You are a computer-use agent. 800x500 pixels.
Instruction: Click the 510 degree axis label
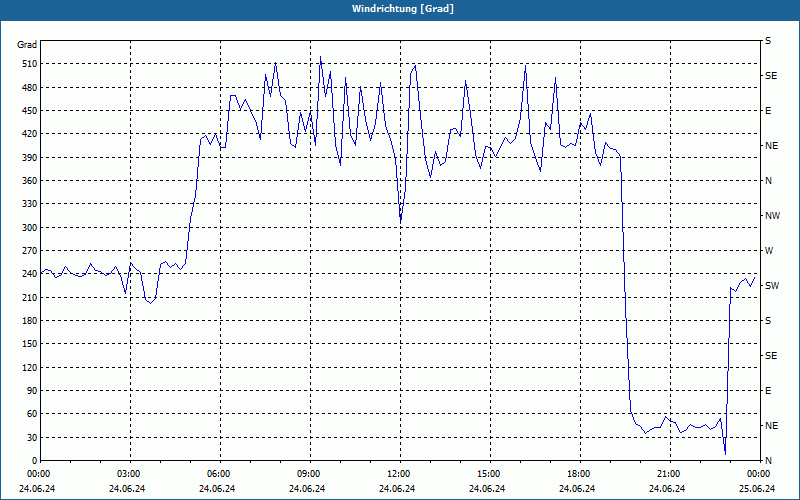tap(28, 64)
